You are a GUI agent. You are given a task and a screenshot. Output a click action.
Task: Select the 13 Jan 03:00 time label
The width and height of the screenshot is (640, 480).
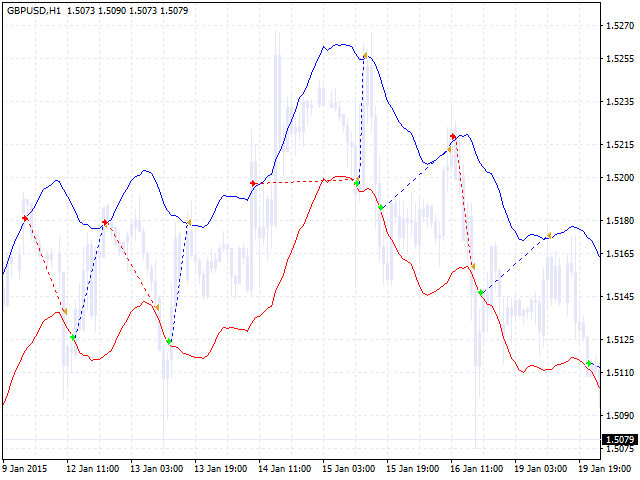[157, 469]
